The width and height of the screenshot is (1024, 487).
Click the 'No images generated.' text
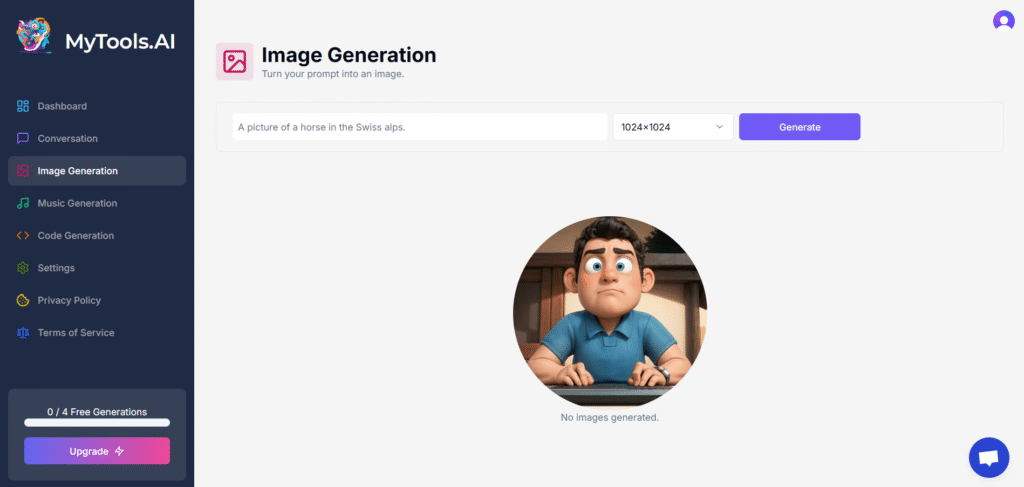(610, 417)
